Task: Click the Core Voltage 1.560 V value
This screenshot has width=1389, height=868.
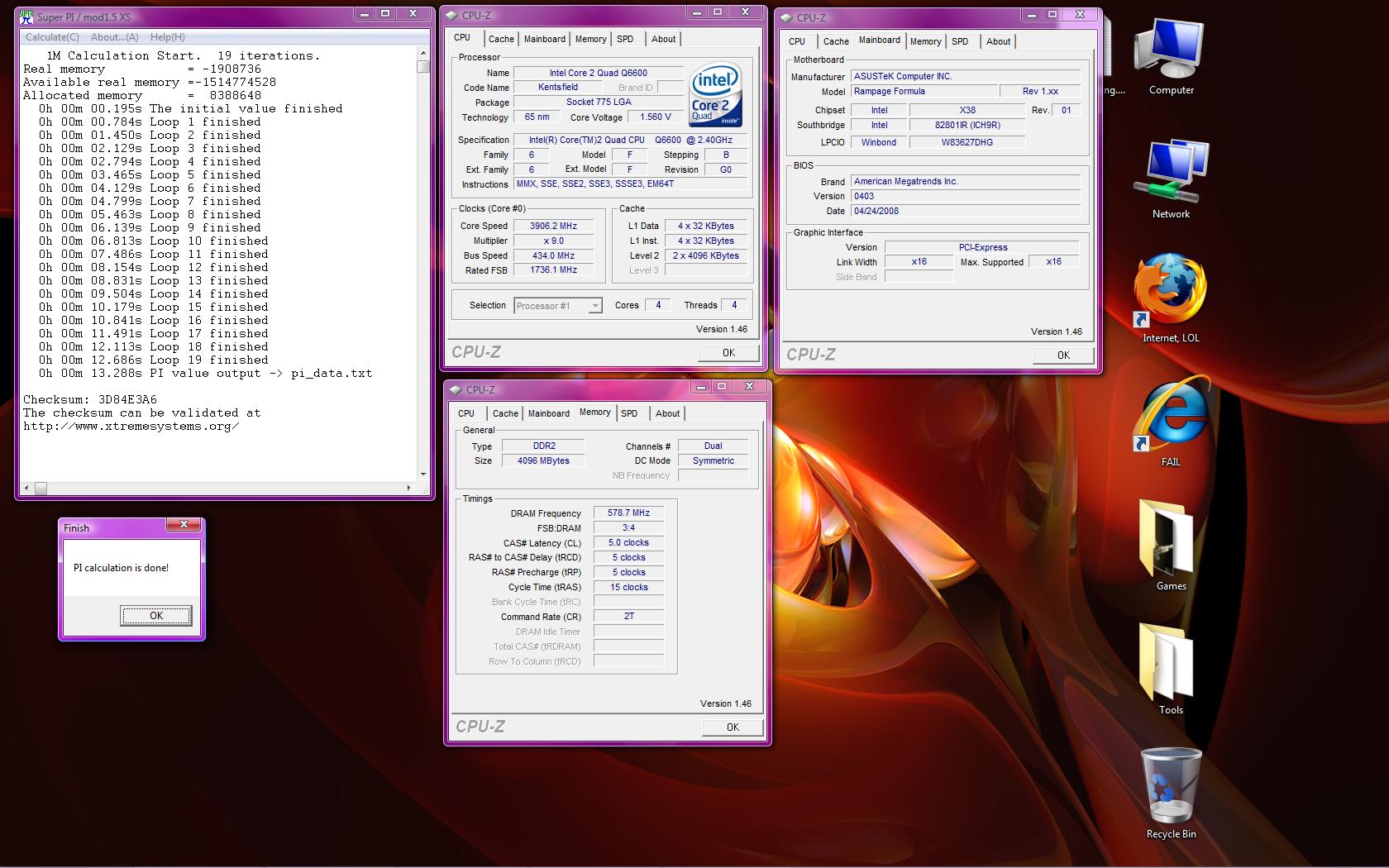Action: pyautogui.click(x=655, y=117)
